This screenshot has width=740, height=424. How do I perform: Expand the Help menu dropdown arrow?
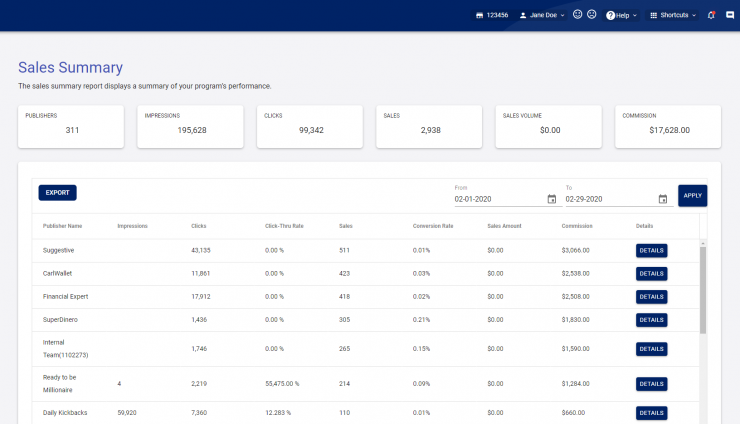point(635,16)
